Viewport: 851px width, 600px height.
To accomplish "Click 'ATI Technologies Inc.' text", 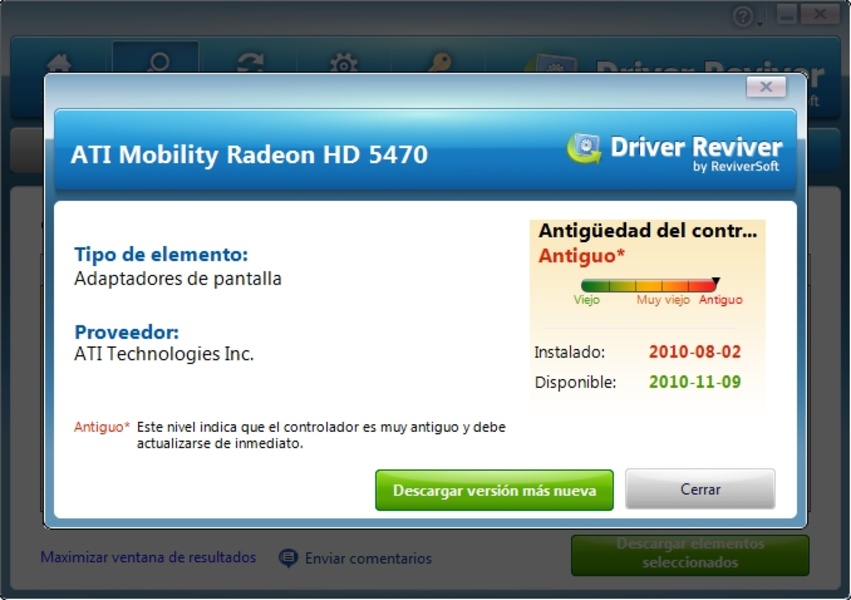I will tap(164, 354).
